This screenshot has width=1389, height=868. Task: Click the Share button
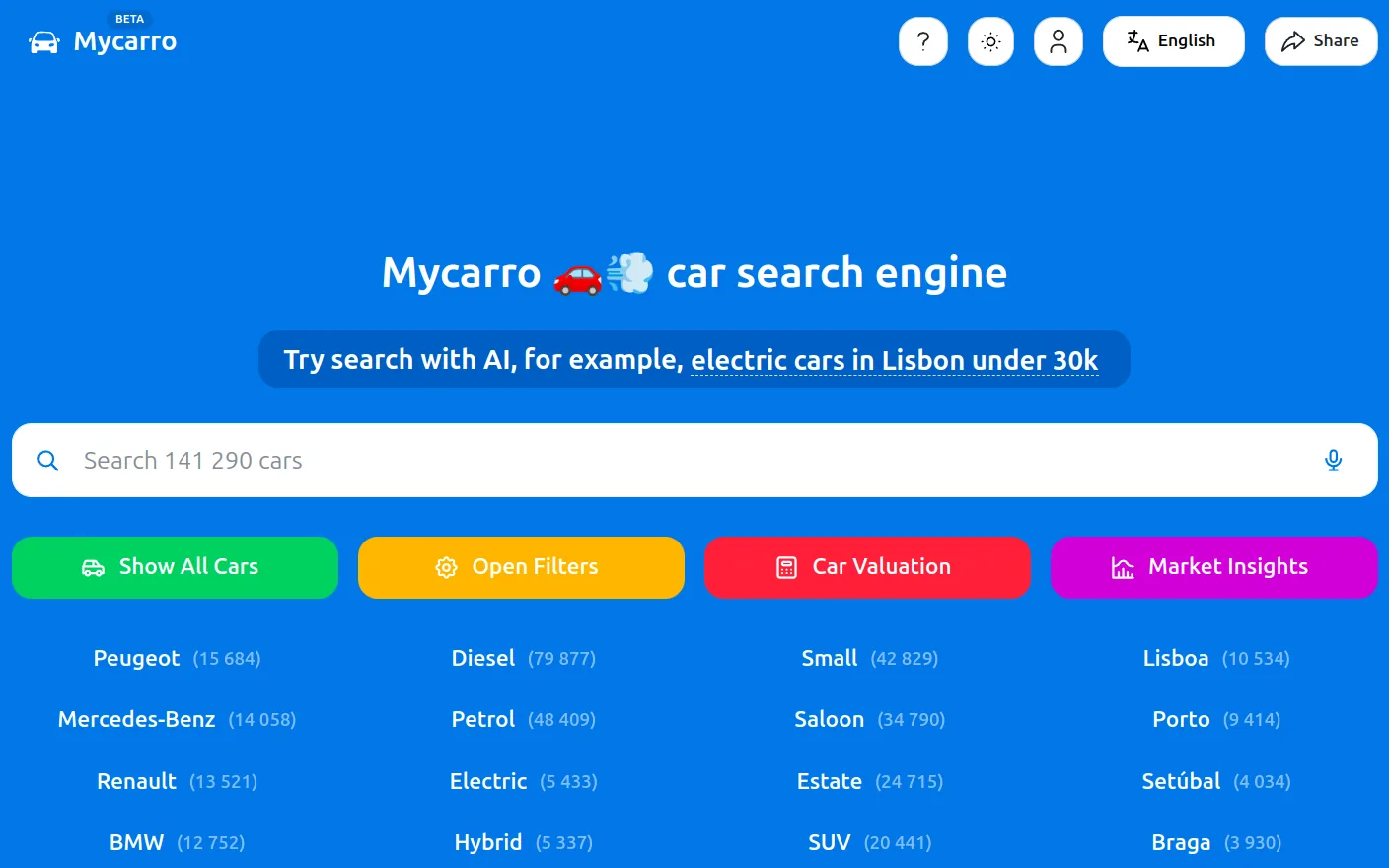(x=1321, y=41)
